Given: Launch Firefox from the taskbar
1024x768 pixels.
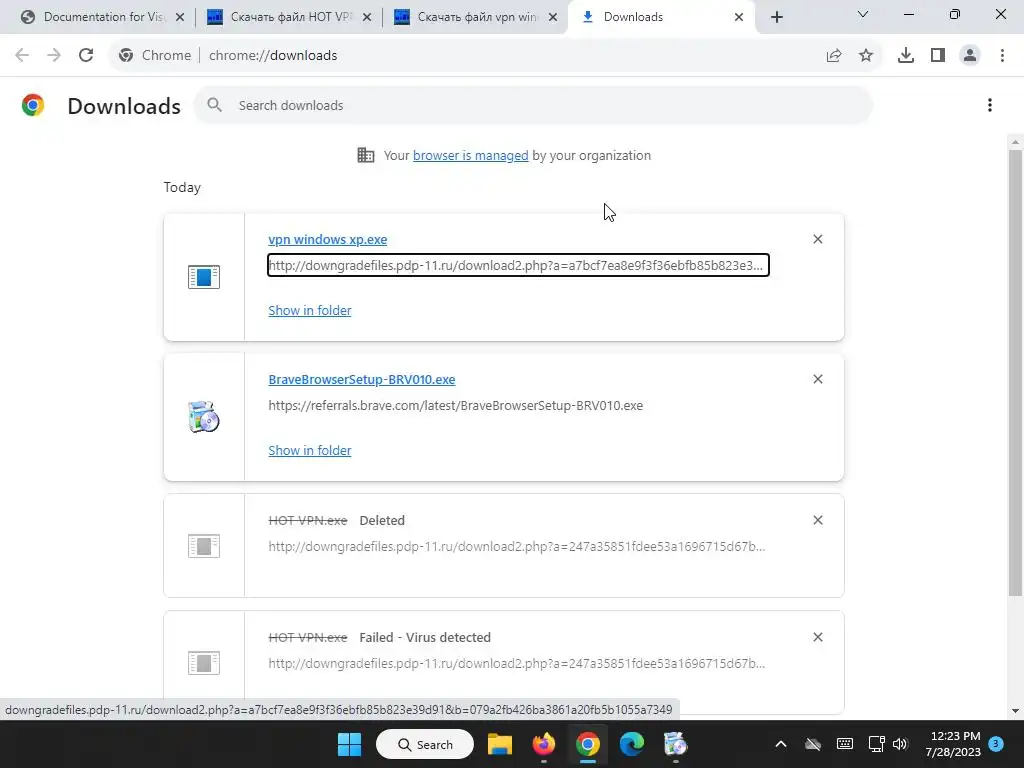Looking at the screenshot, I should pos(543,744).
